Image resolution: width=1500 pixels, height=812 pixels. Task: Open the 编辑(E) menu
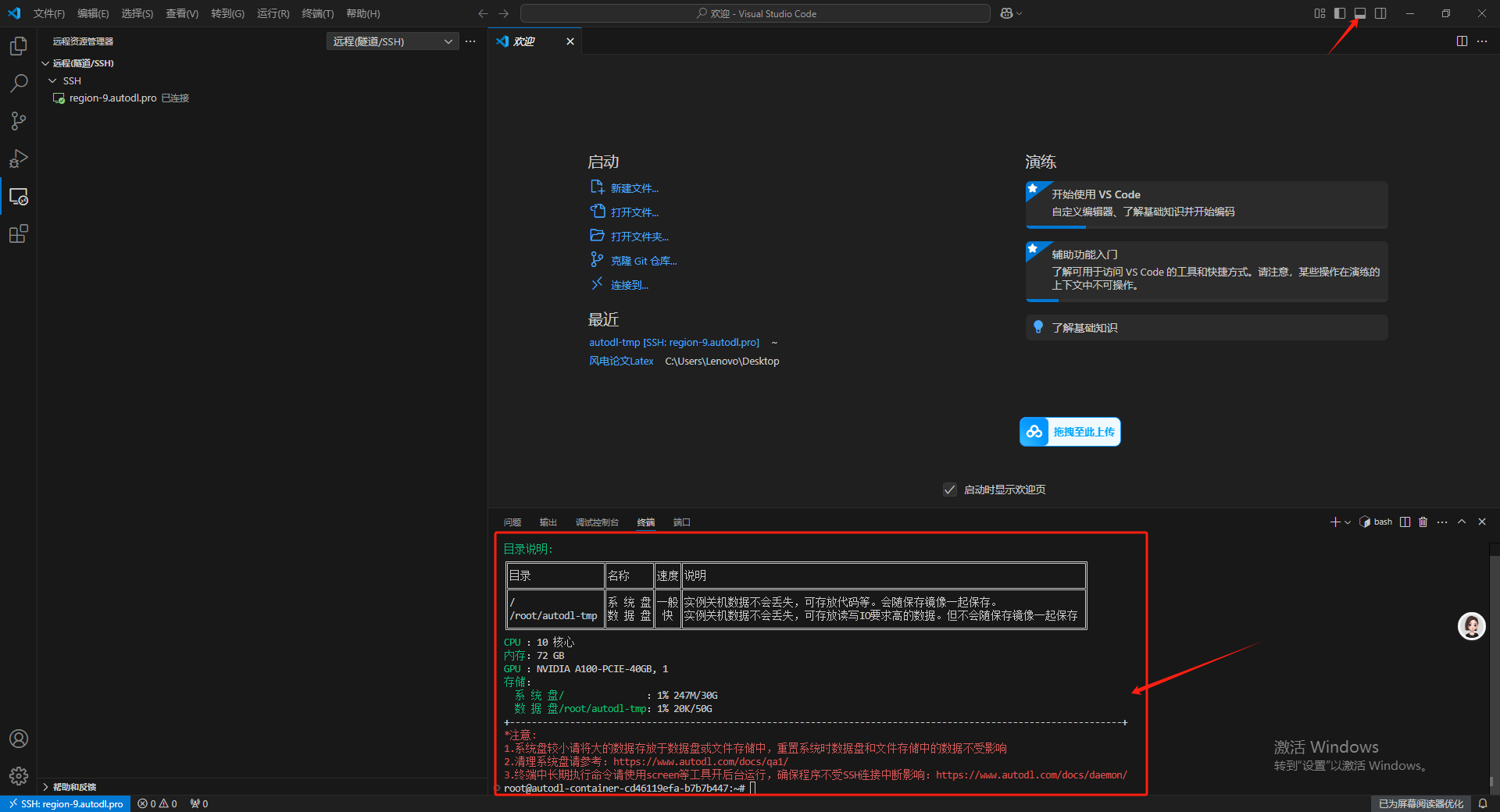point(93,13)
